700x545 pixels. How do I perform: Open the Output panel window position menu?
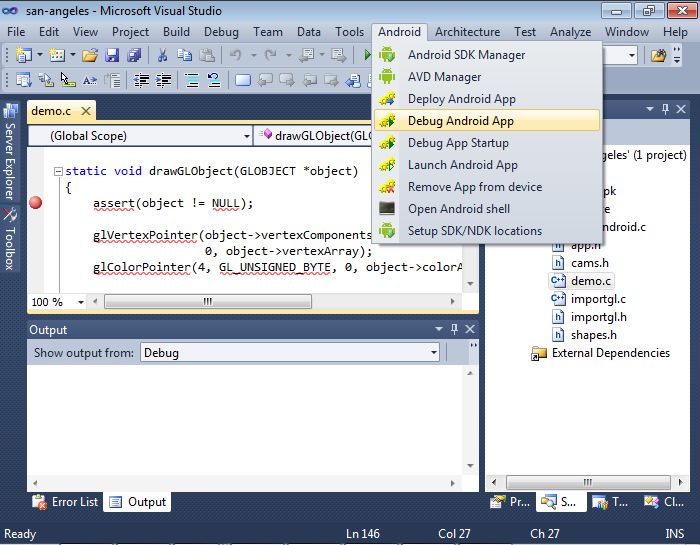coord(439,329)
